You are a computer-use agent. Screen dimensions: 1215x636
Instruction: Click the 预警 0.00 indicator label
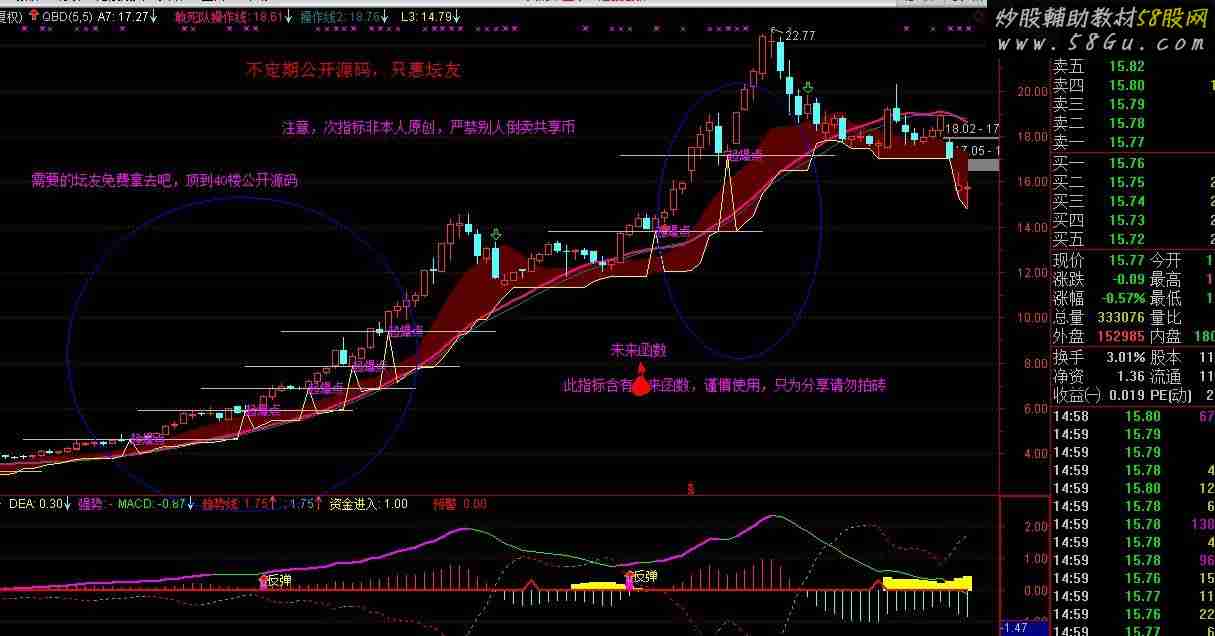[x=460, y=504]
